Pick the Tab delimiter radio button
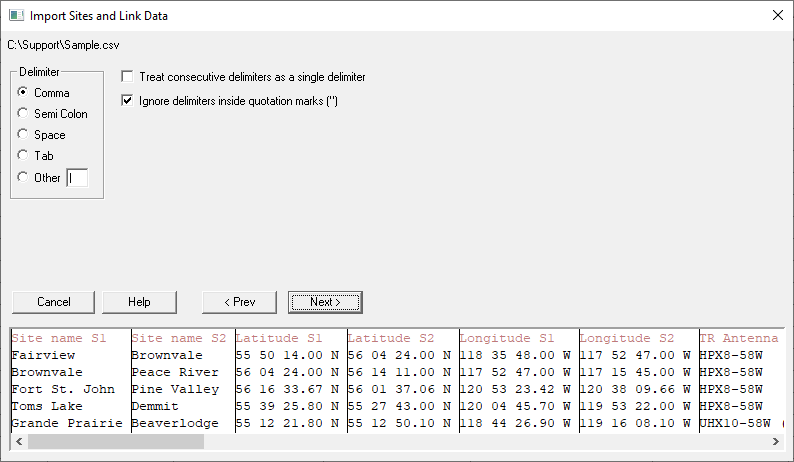Image resolution: width=794 pixels, height=462 pixels. click(23, 156)
